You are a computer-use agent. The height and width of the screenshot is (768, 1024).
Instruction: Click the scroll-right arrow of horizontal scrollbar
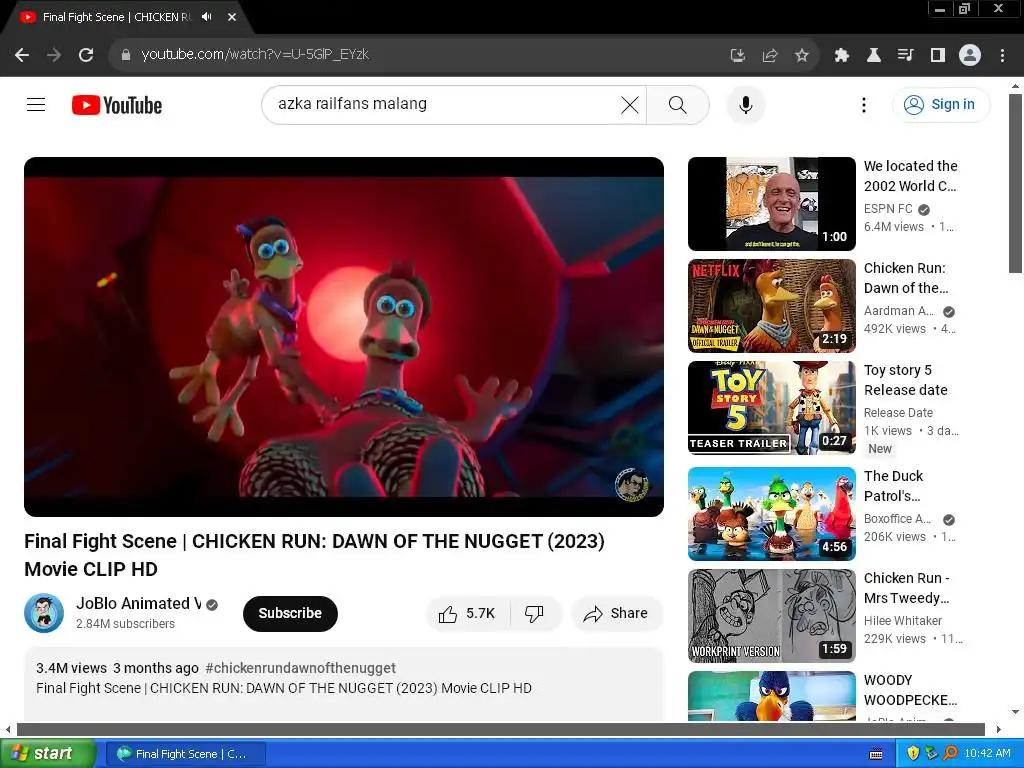[x=999, y=729]
